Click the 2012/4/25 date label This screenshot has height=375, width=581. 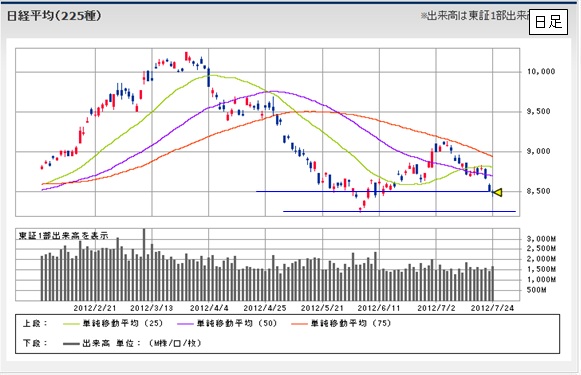pos(265,308)
